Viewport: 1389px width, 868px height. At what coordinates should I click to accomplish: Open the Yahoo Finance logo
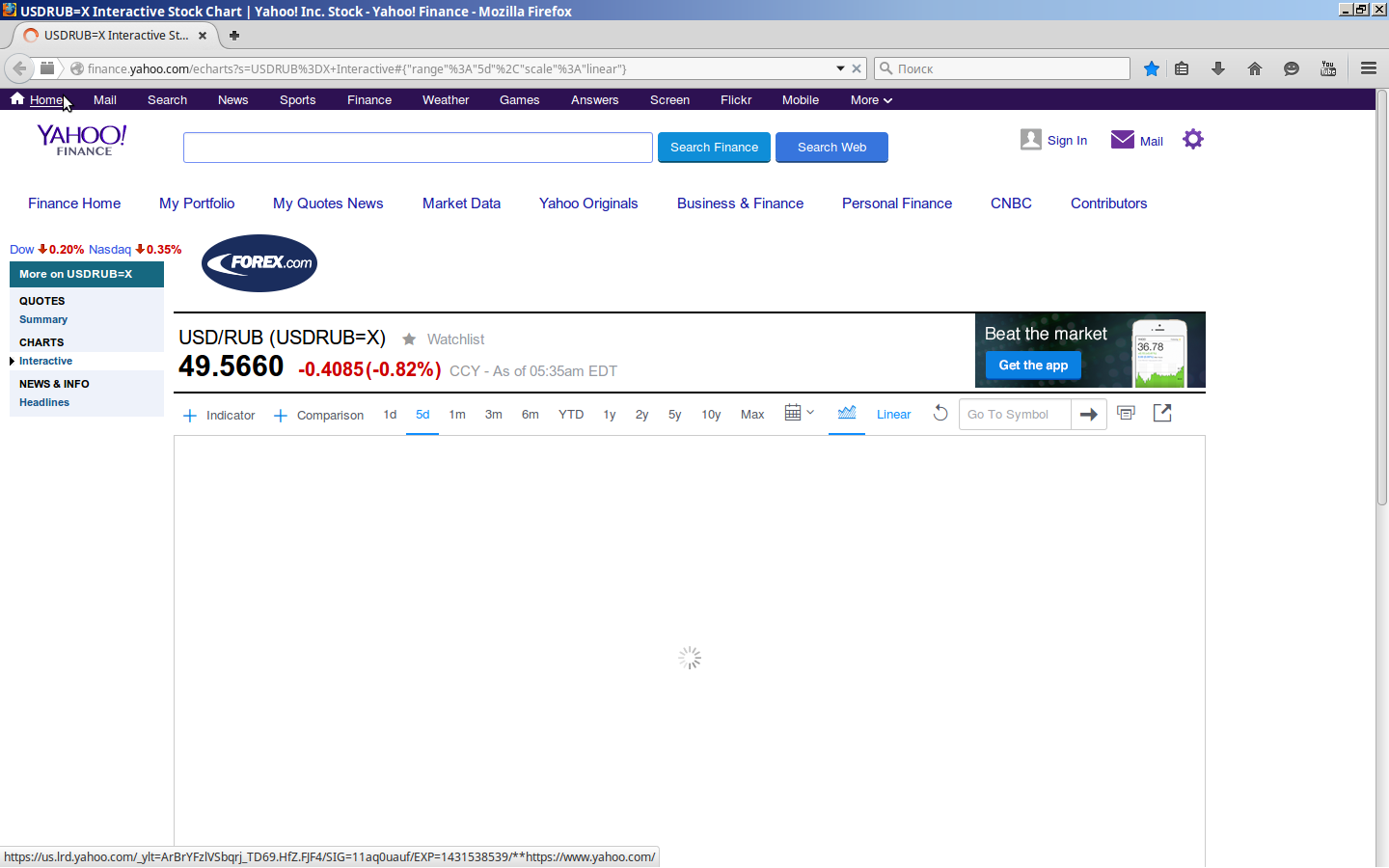tap(82, 140)
